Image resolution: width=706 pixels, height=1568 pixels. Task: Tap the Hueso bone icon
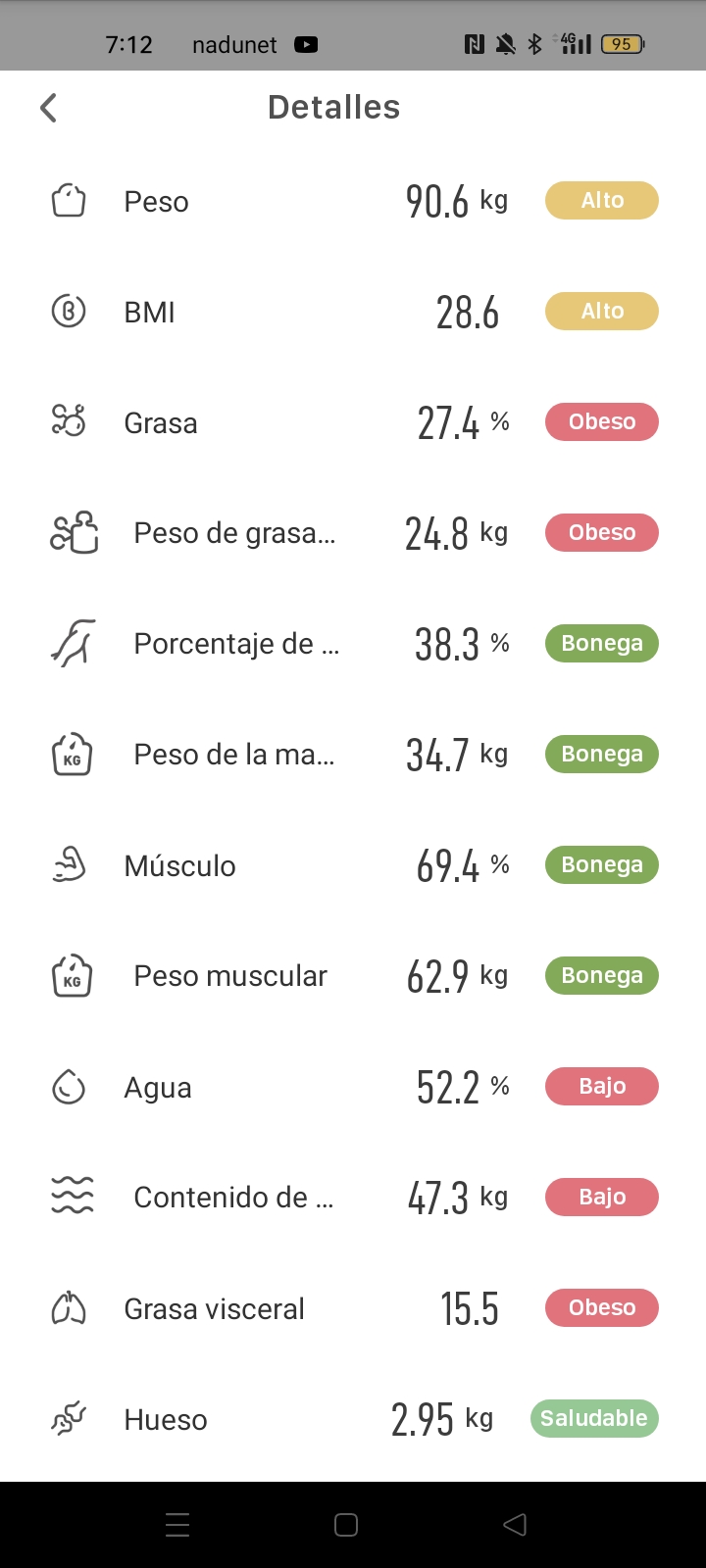tap(69, 1419)
